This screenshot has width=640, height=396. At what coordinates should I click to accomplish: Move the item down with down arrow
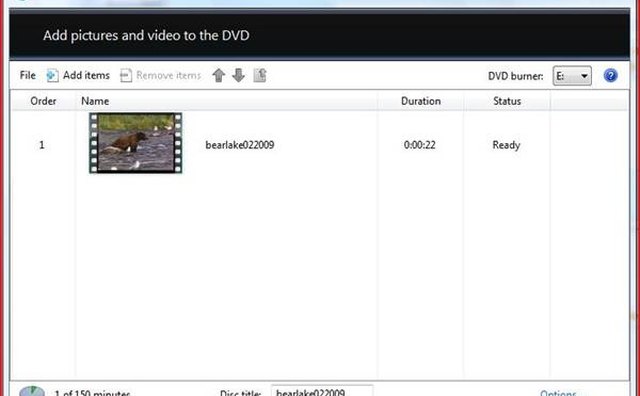click(x=238, y=76)
